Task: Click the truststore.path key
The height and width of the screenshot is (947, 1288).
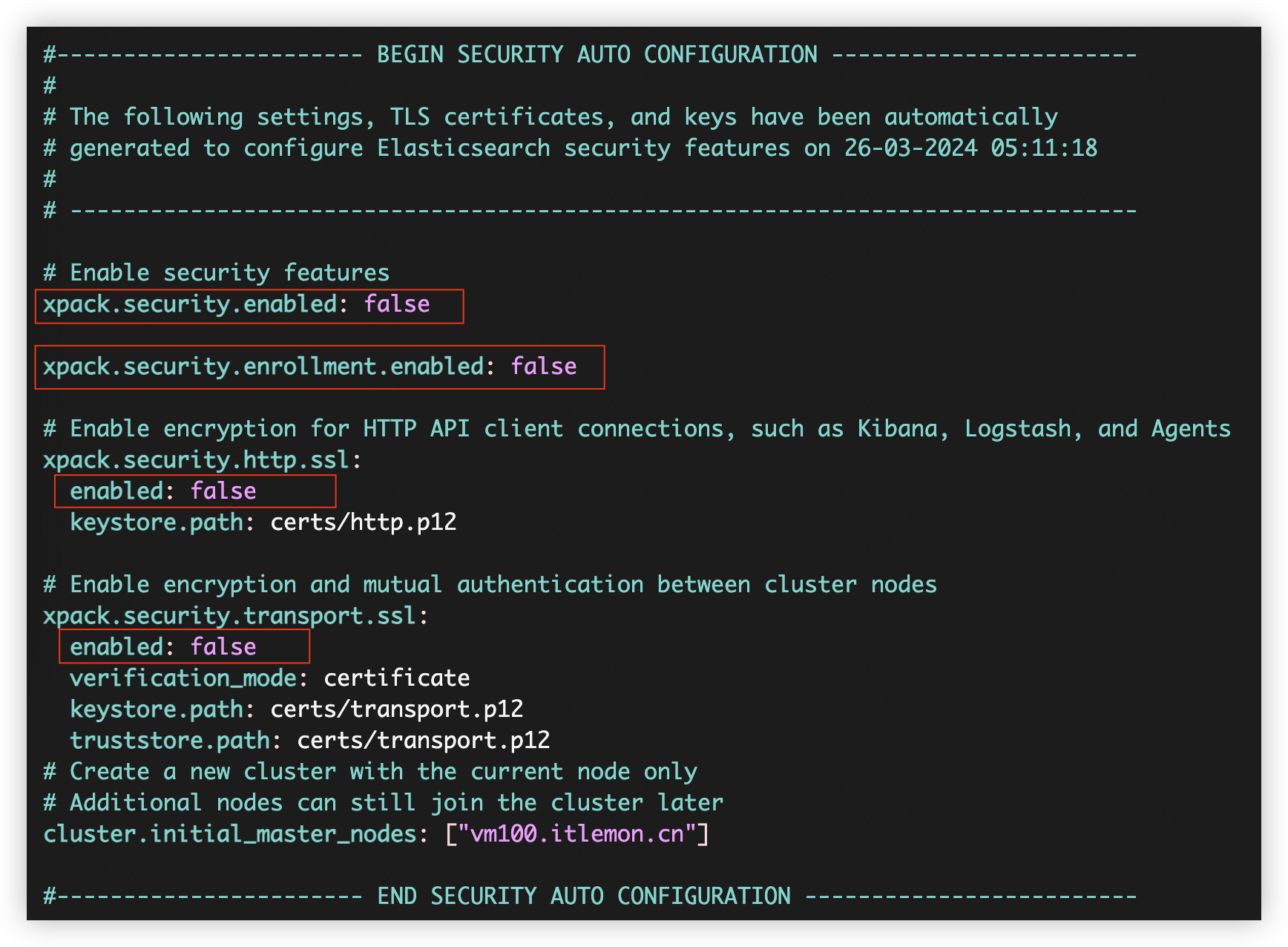Action: coord(170,741)
